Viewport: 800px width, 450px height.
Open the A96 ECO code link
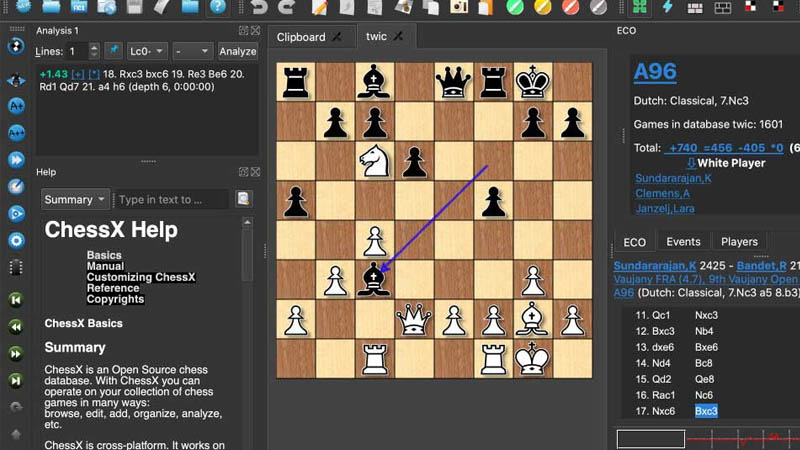click(655, 71)
